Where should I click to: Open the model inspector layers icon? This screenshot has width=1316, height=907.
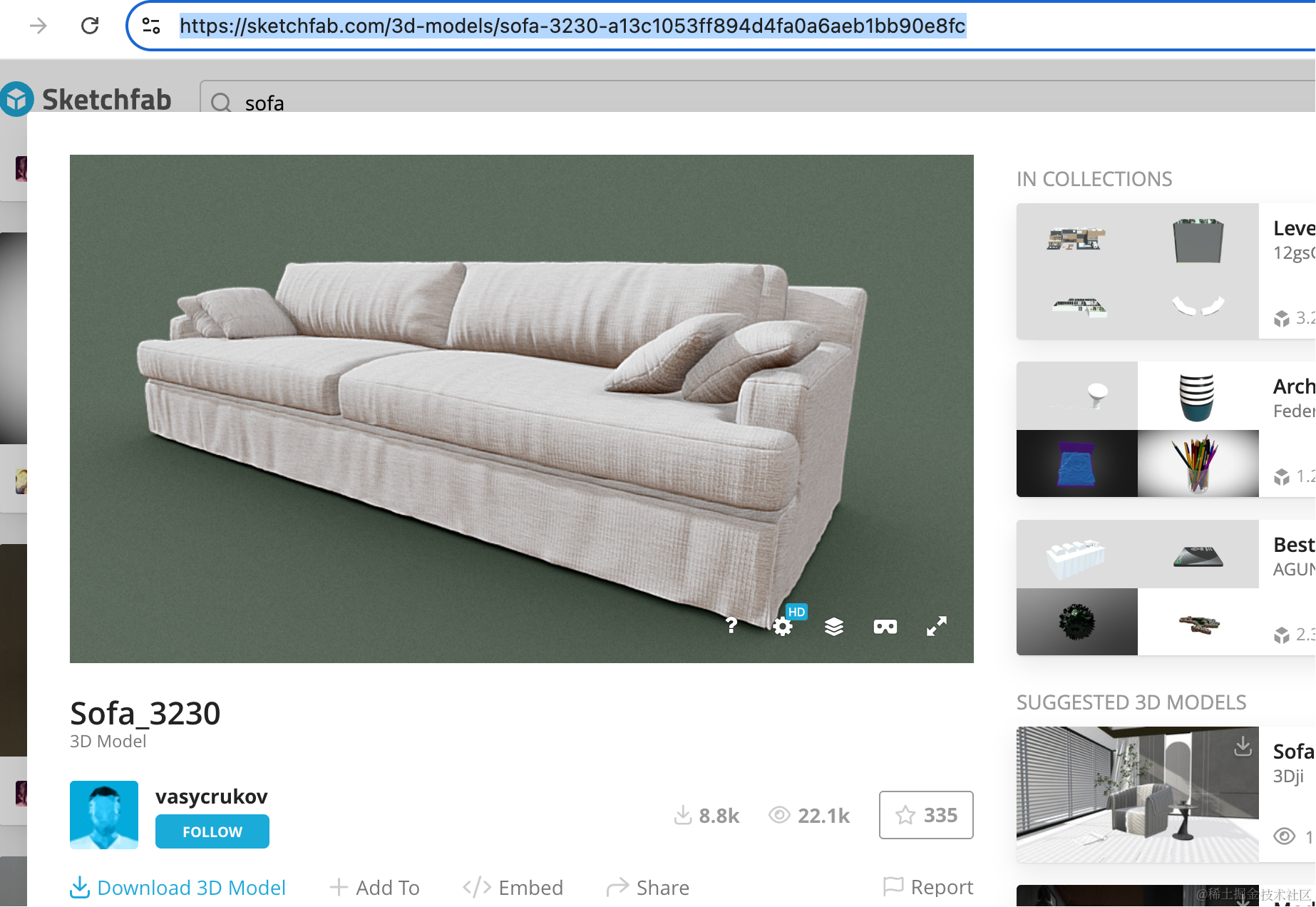[x=834, y=626]
